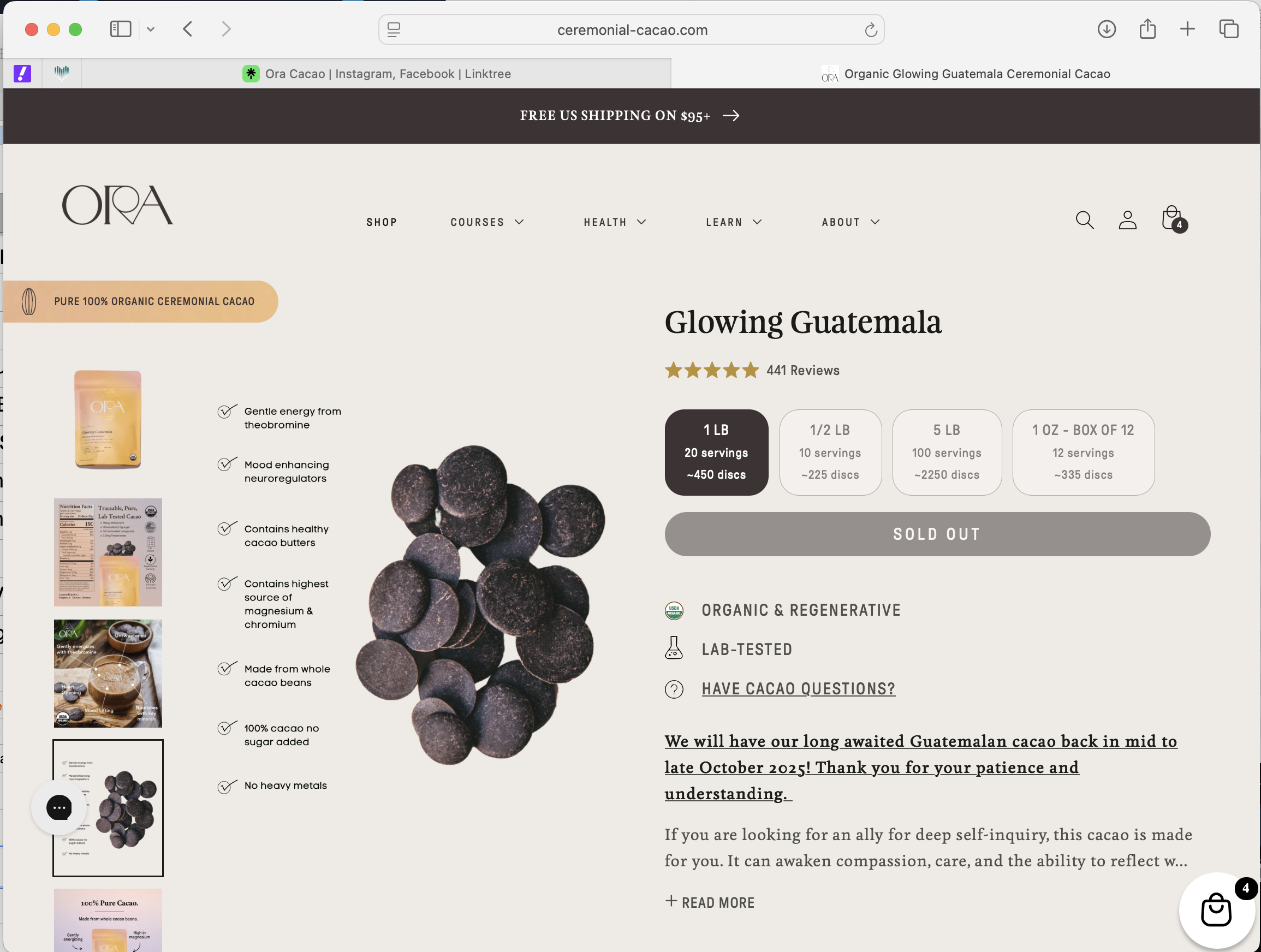The width and height of the screenshot is (1261, 952).
Task: Expand Read More product description
Action: click(710, 902)
